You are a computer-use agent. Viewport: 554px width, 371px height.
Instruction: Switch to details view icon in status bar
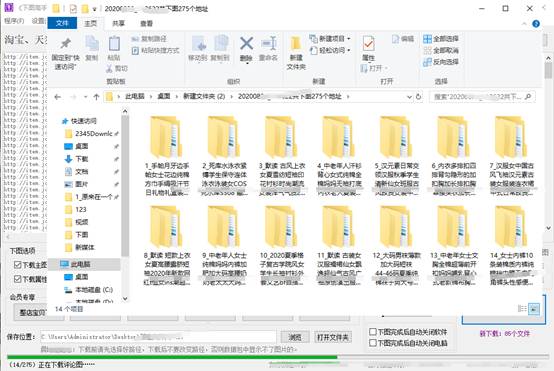[522, 308]
